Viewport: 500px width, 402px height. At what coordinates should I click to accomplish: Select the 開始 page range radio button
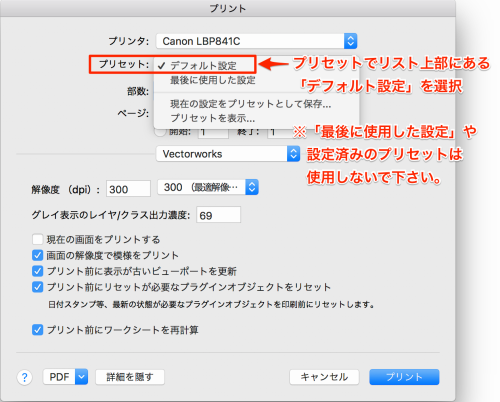(160, 132)
